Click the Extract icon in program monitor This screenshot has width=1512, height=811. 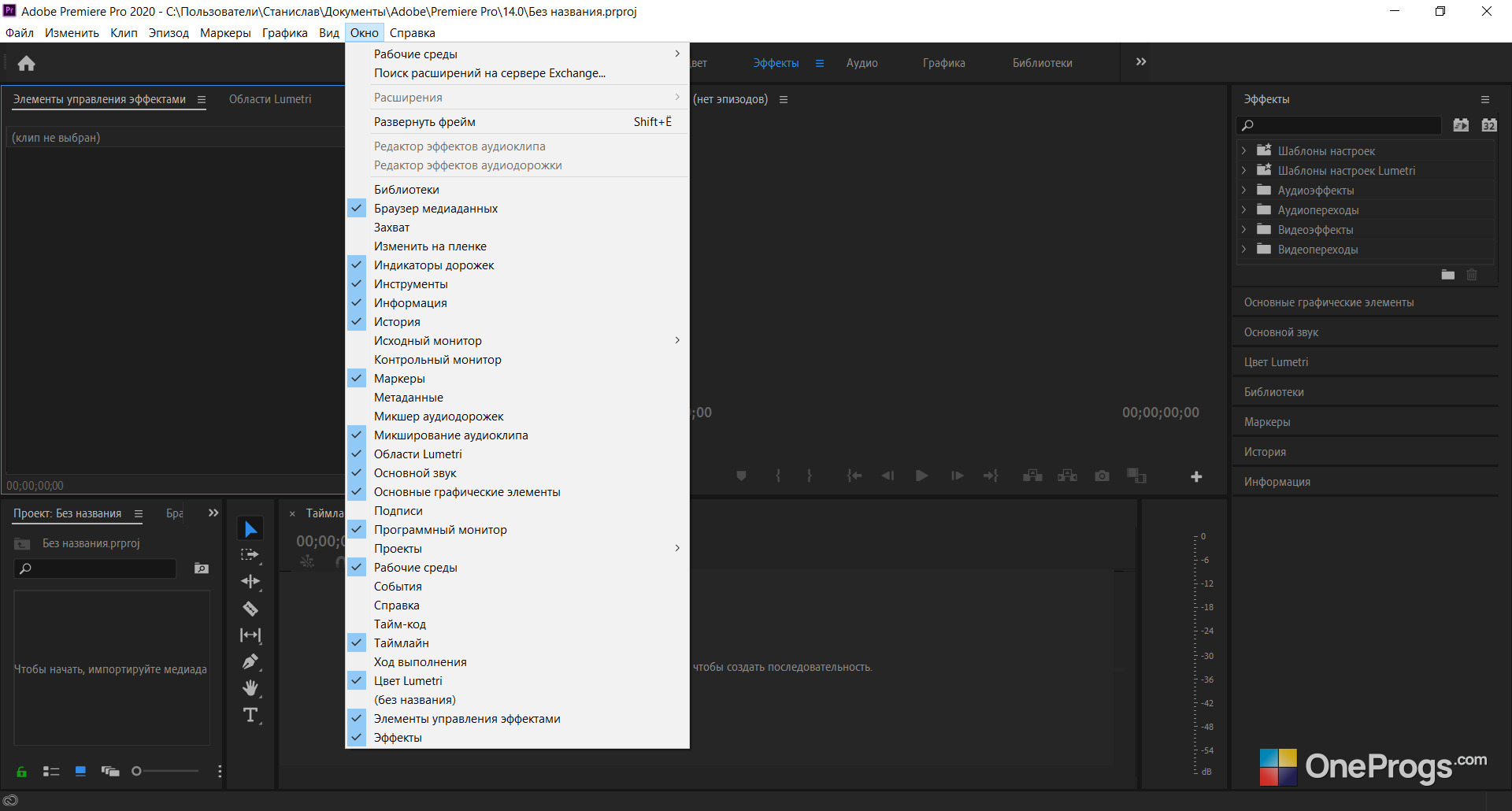(x=1067, y=476)
